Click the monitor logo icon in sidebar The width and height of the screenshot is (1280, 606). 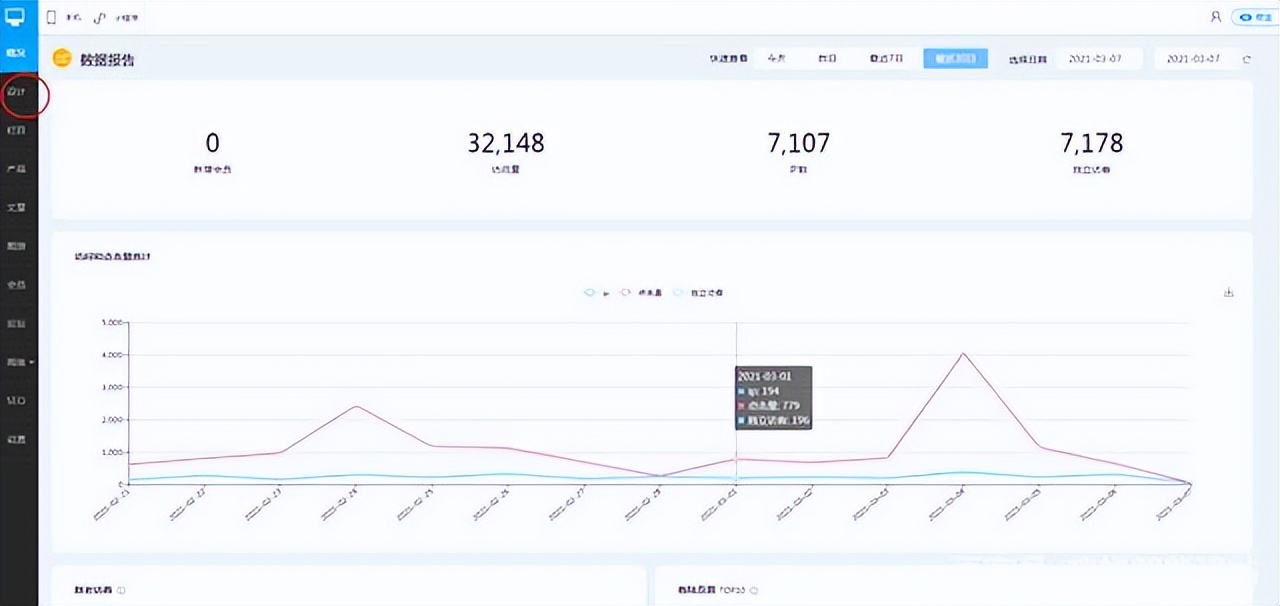coord(18,16)
